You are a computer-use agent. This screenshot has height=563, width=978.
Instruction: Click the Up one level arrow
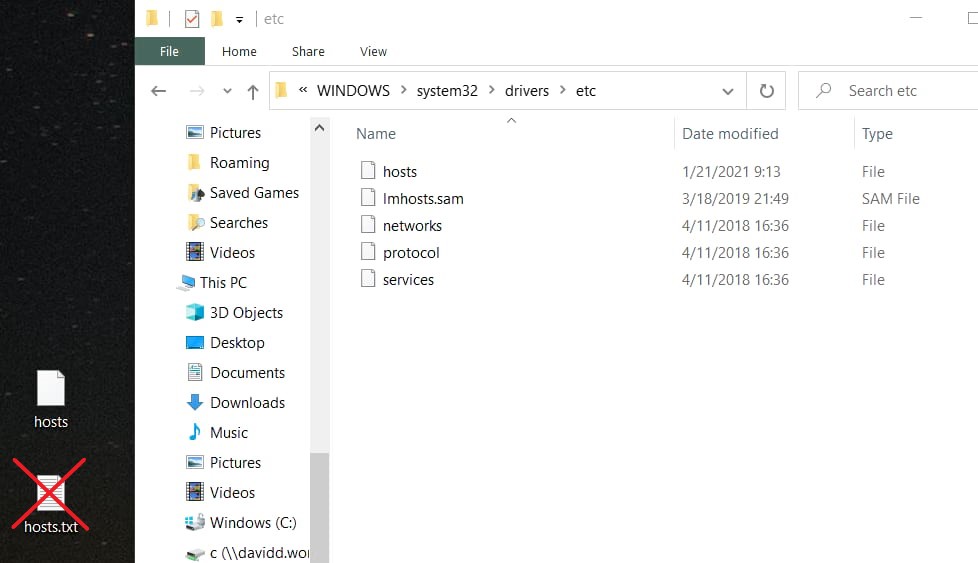point(253,91)
